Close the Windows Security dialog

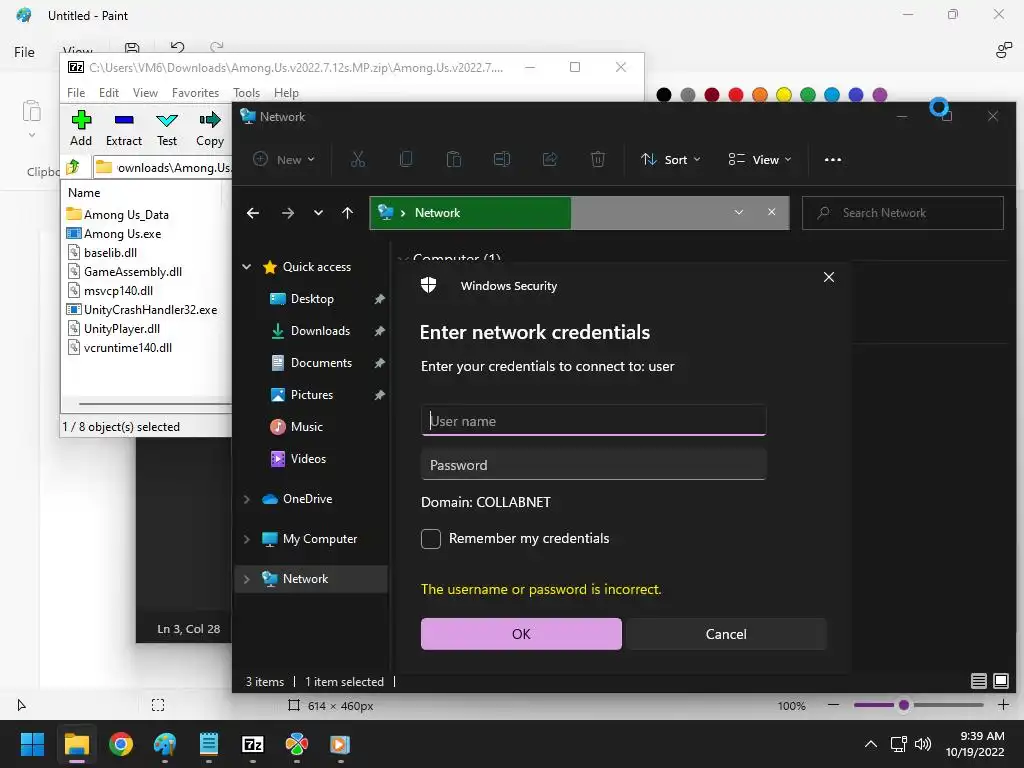(x=829, y=277)
